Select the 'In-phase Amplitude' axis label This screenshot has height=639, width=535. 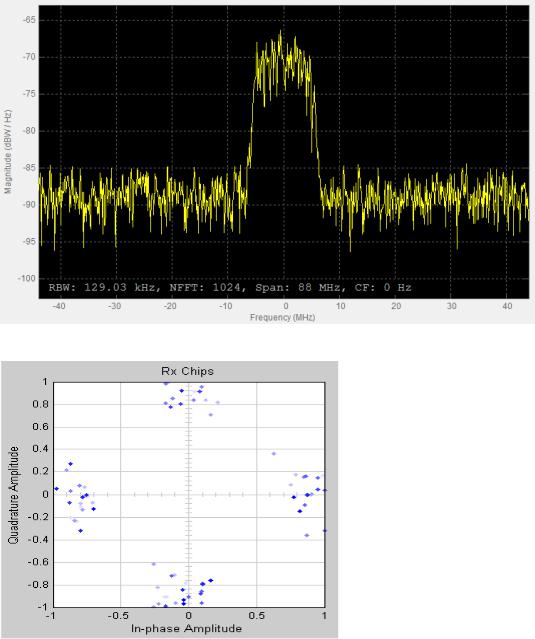(x=186, y=628)
